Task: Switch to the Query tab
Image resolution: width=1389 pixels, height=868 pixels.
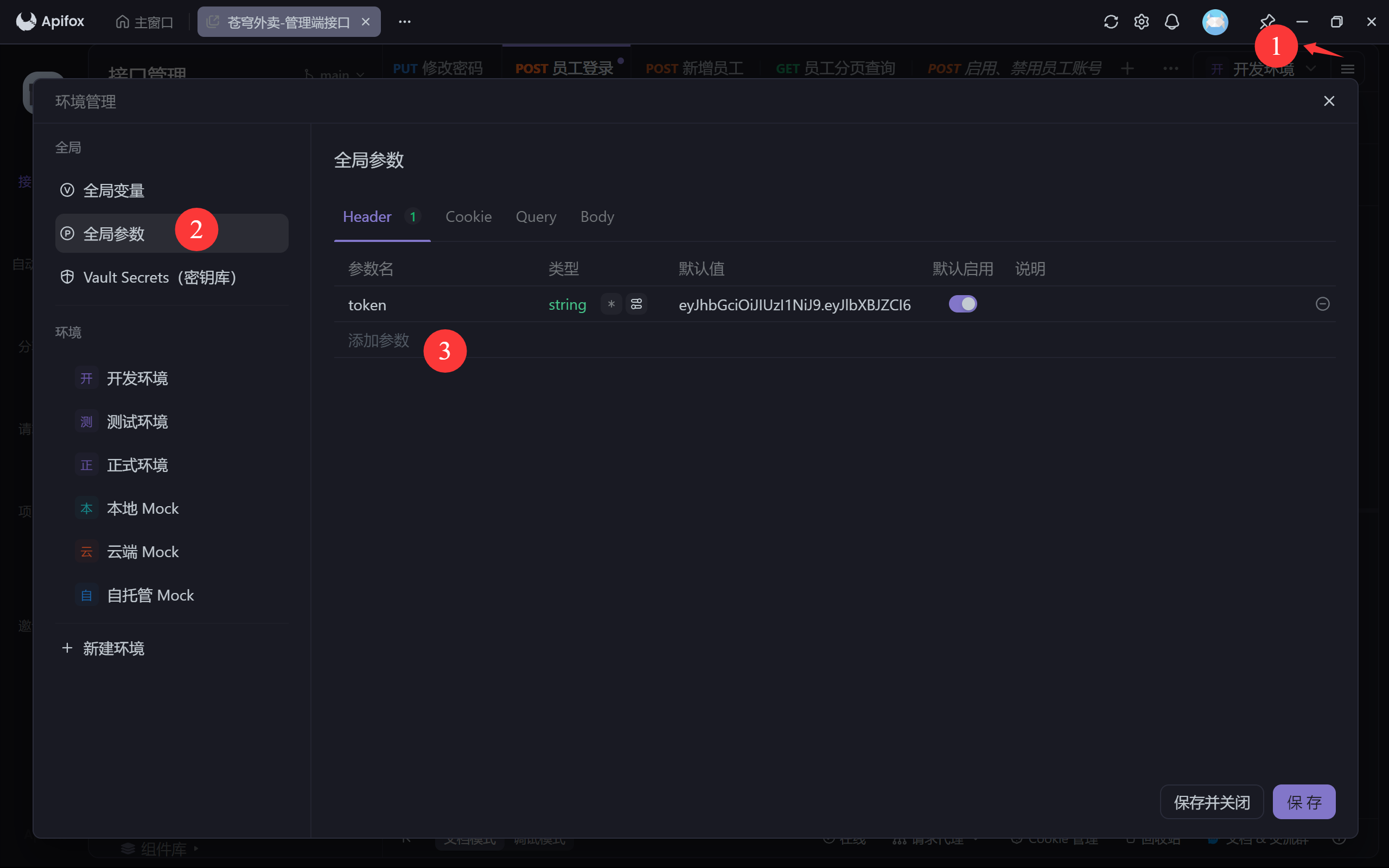Action: [x=536, y=216]
